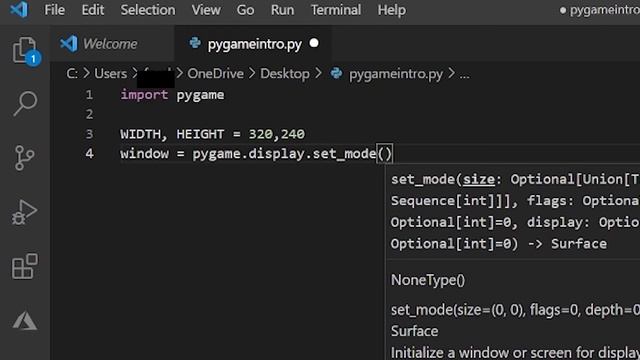Open the Azure view icon
Viewport: 640px width, 360px height.
[x=25, y=321]
